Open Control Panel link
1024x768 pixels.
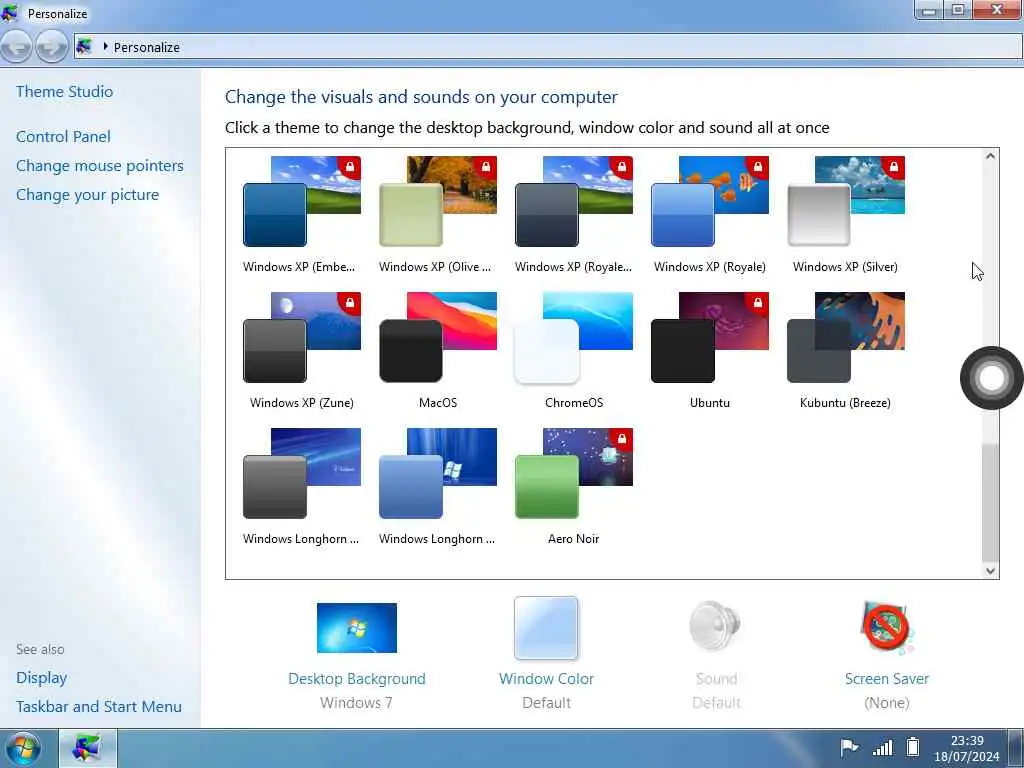(63, 136)
